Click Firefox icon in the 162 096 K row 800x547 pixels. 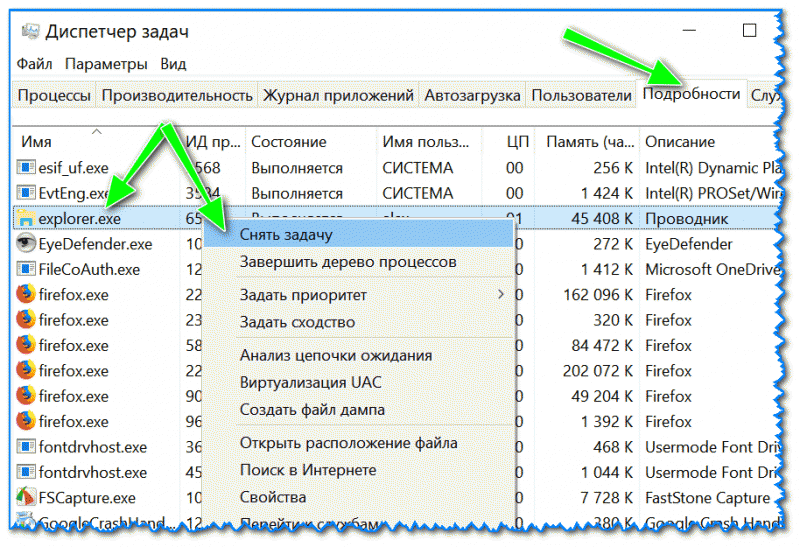coord(26,294)
